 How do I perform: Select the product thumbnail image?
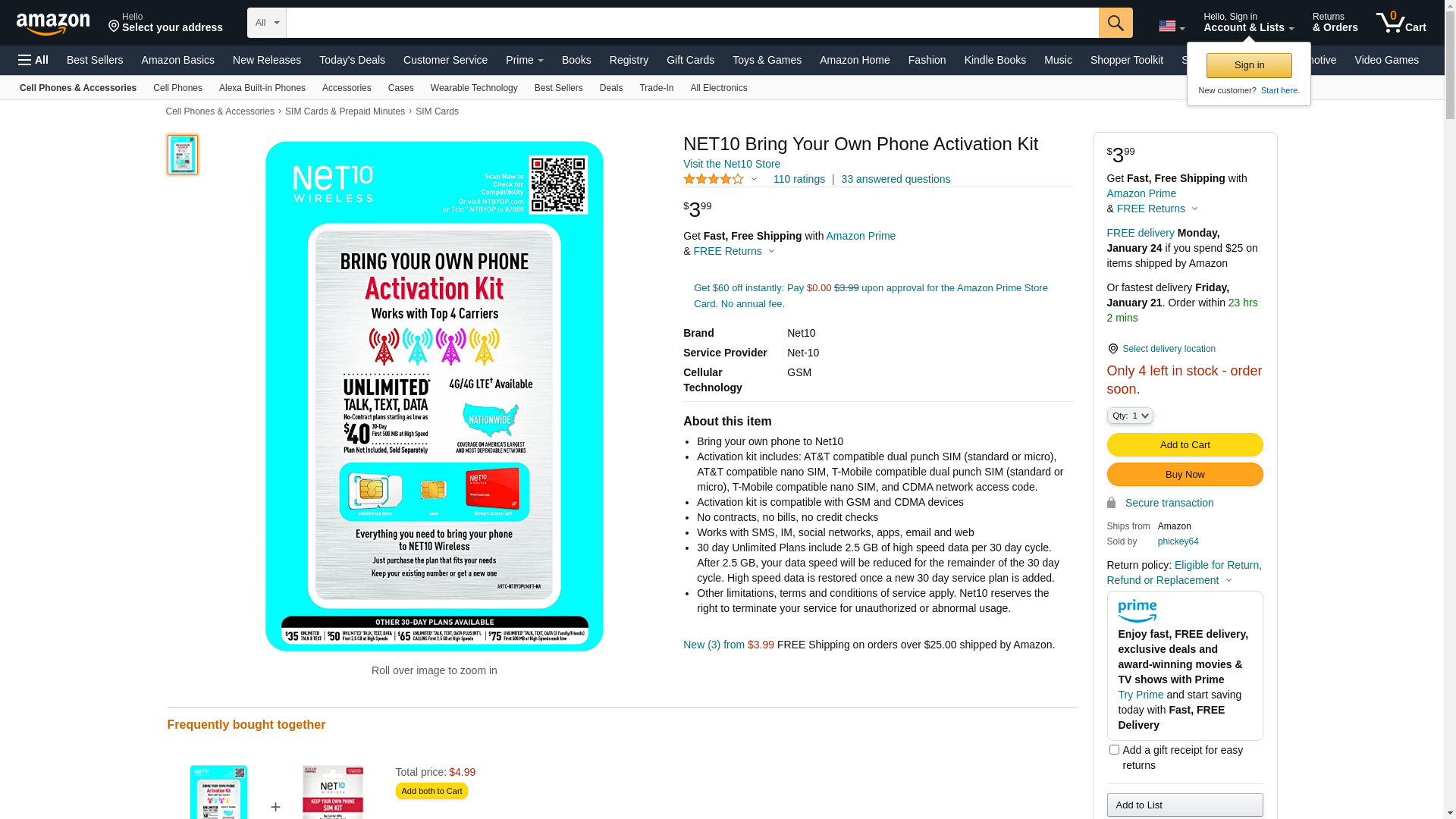click(183, 155)
